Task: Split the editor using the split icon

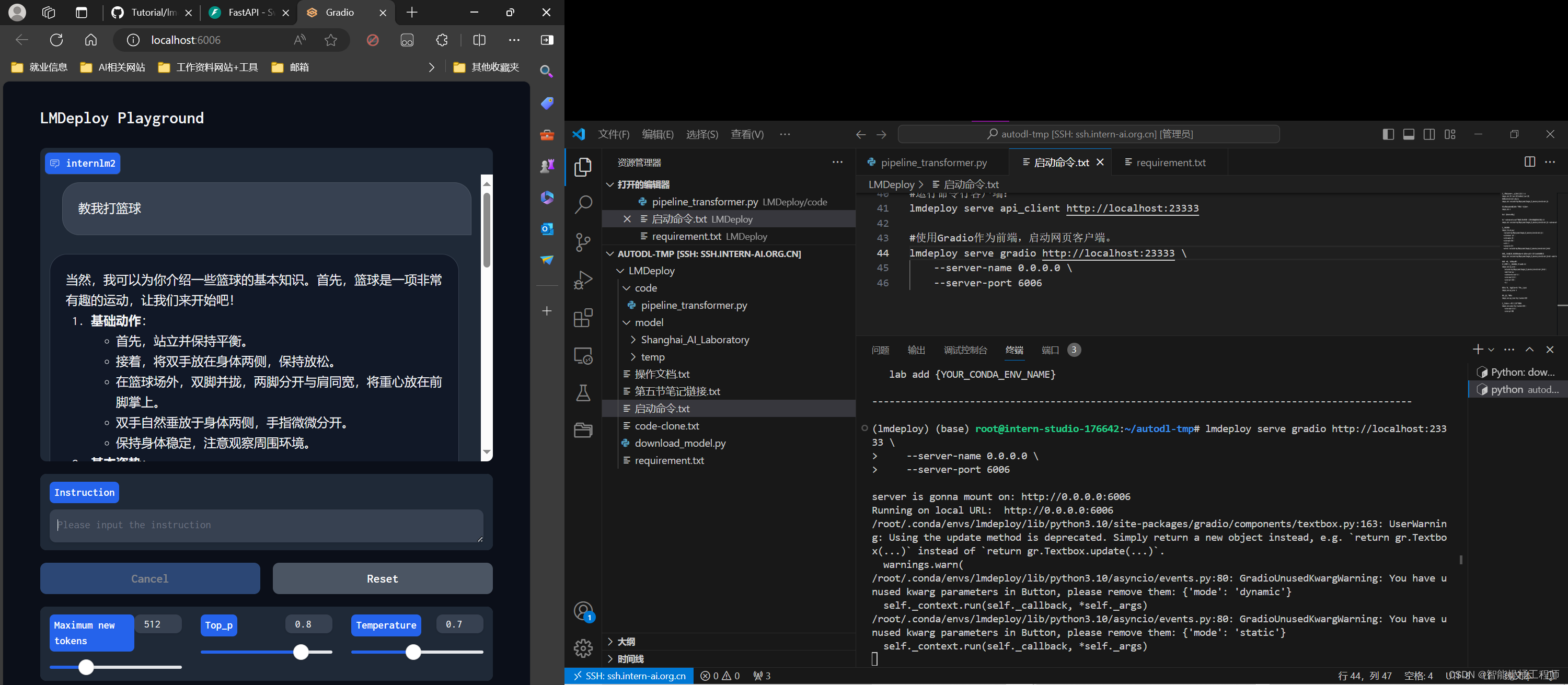Action: 1530,162
